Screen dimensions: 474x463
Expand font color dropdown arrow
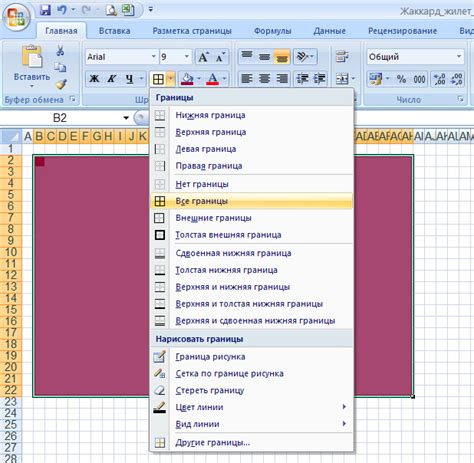click(x=224, y=79)
